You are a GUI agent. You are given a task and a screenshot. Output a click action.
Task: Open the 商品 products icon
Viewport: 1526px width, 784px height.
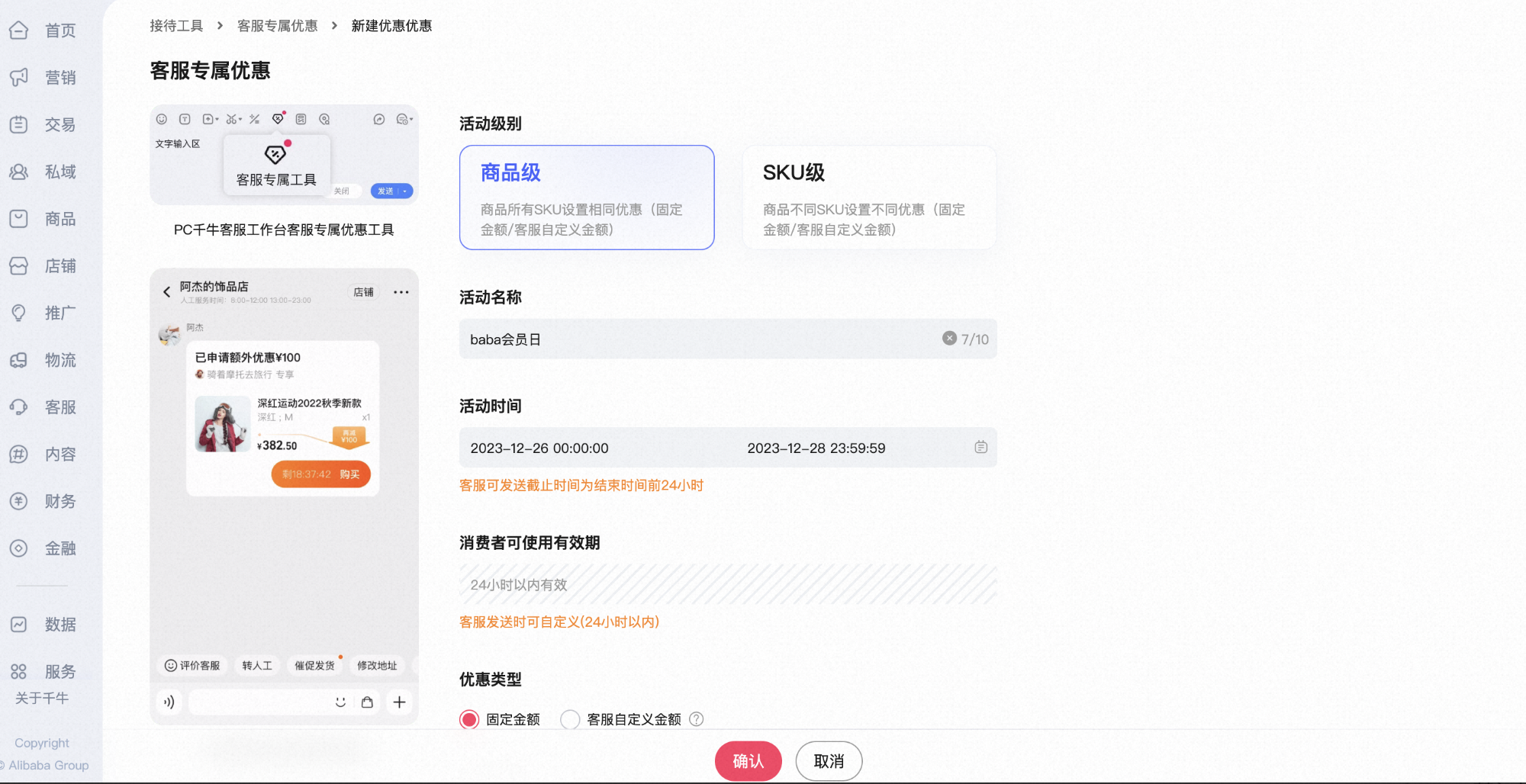(19, 219)
